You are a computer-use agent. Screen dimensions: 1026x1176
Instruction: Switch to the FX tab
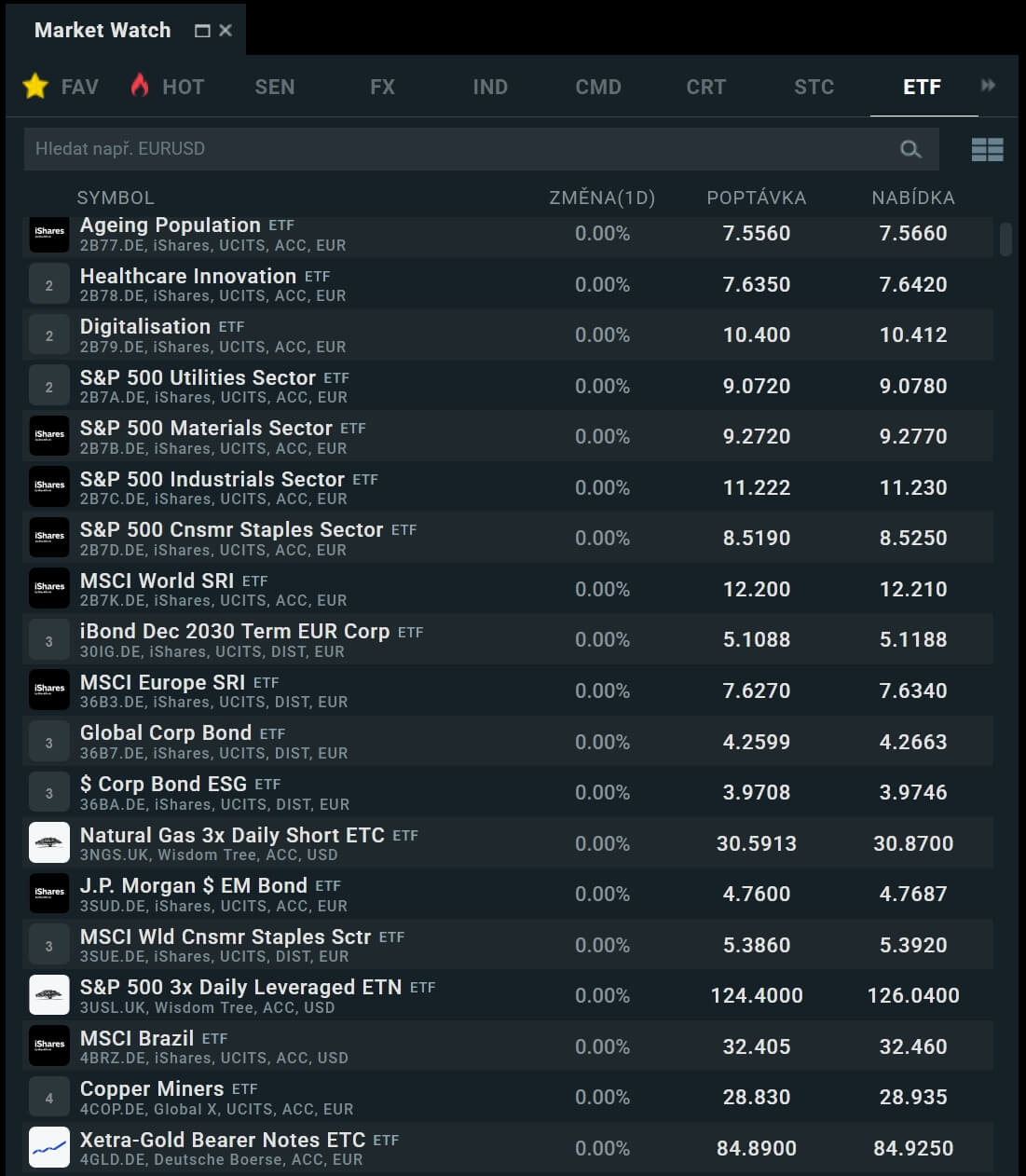click(x=382, y=87)
